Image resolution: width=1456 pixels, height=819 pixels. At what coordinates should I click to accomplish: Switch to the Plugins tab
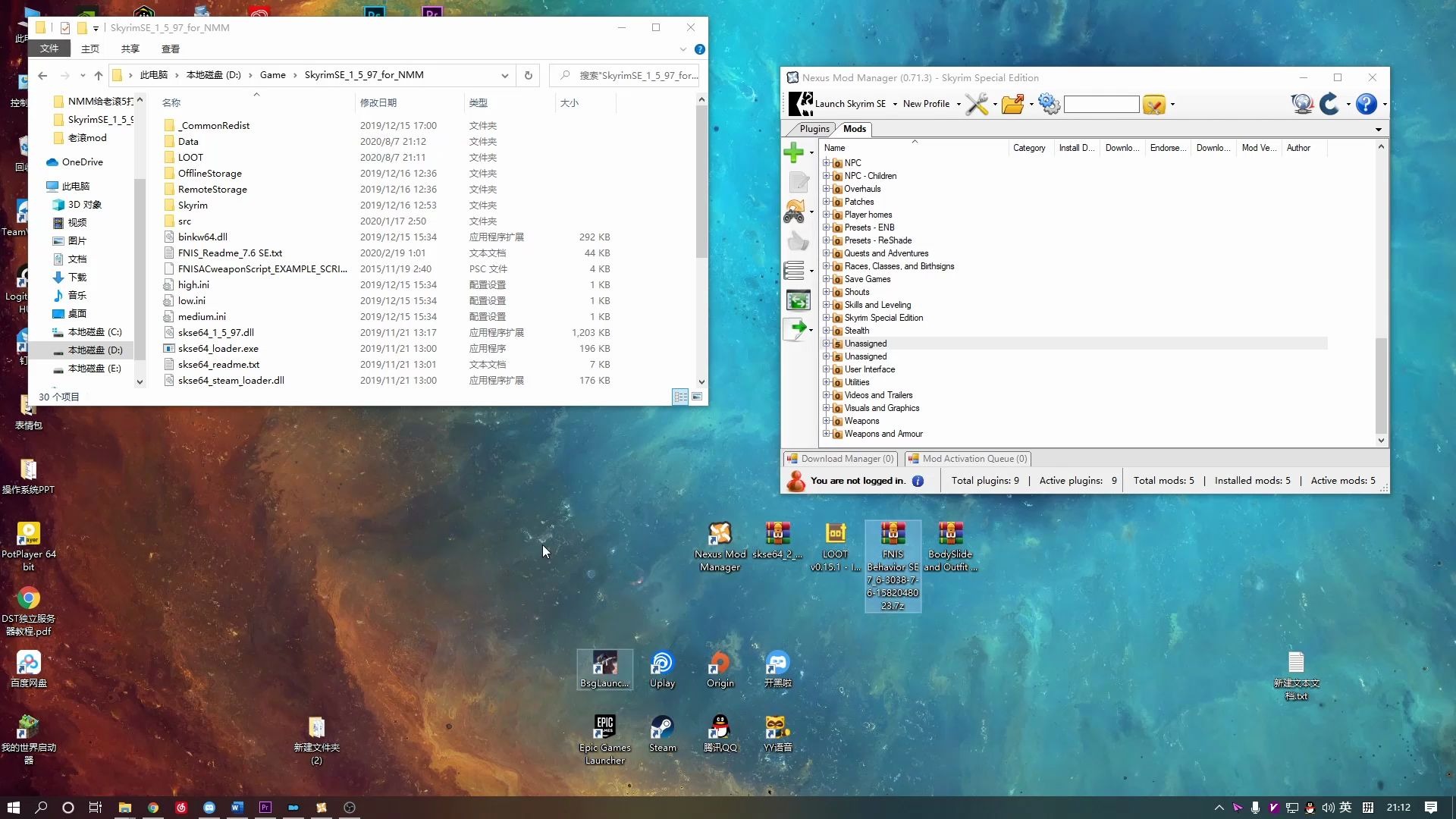[814, 129]
